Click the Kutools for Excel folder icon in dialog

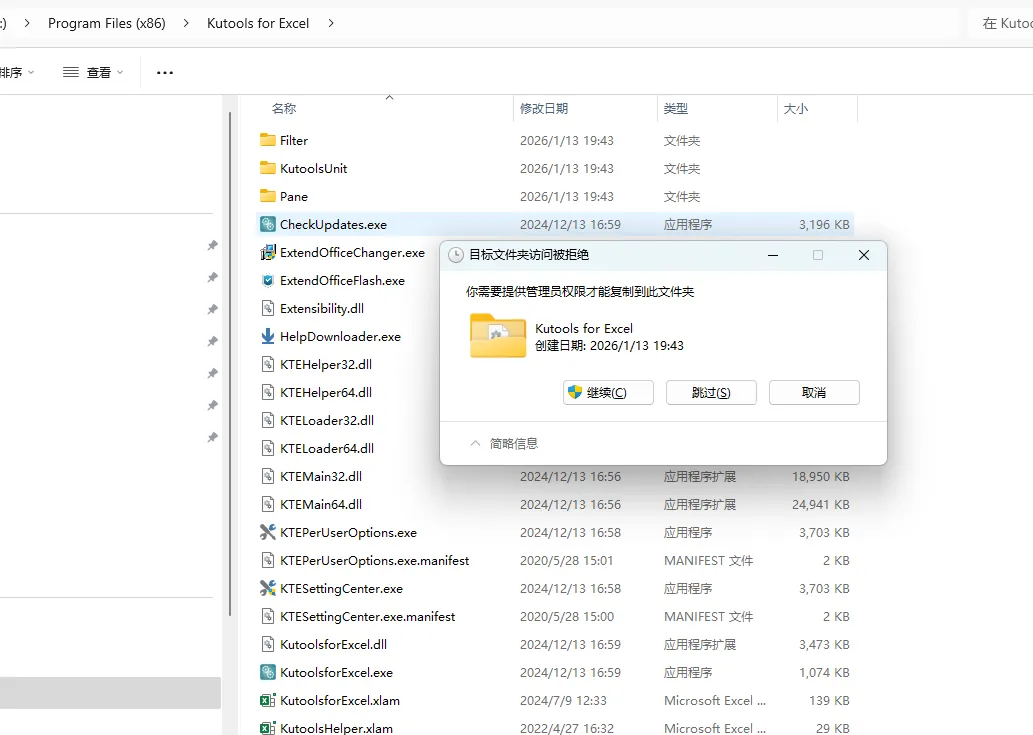point(498,335)
